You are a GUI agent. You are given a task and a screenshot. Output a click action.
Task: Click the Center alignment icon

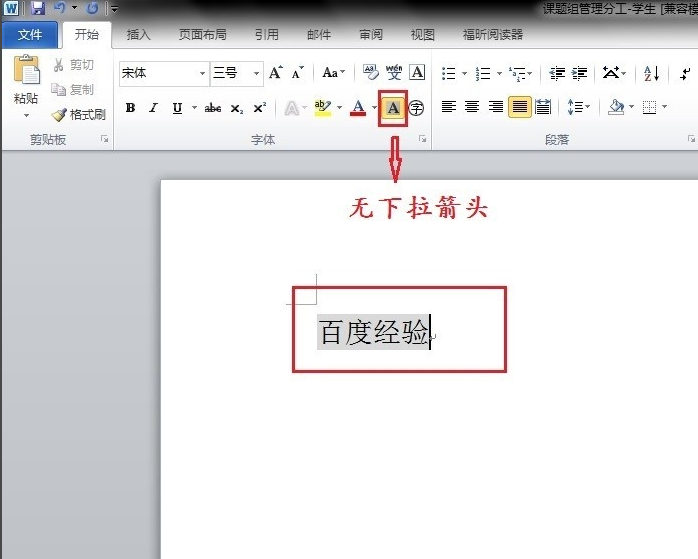pyautogui.click(x=472, y=107)
